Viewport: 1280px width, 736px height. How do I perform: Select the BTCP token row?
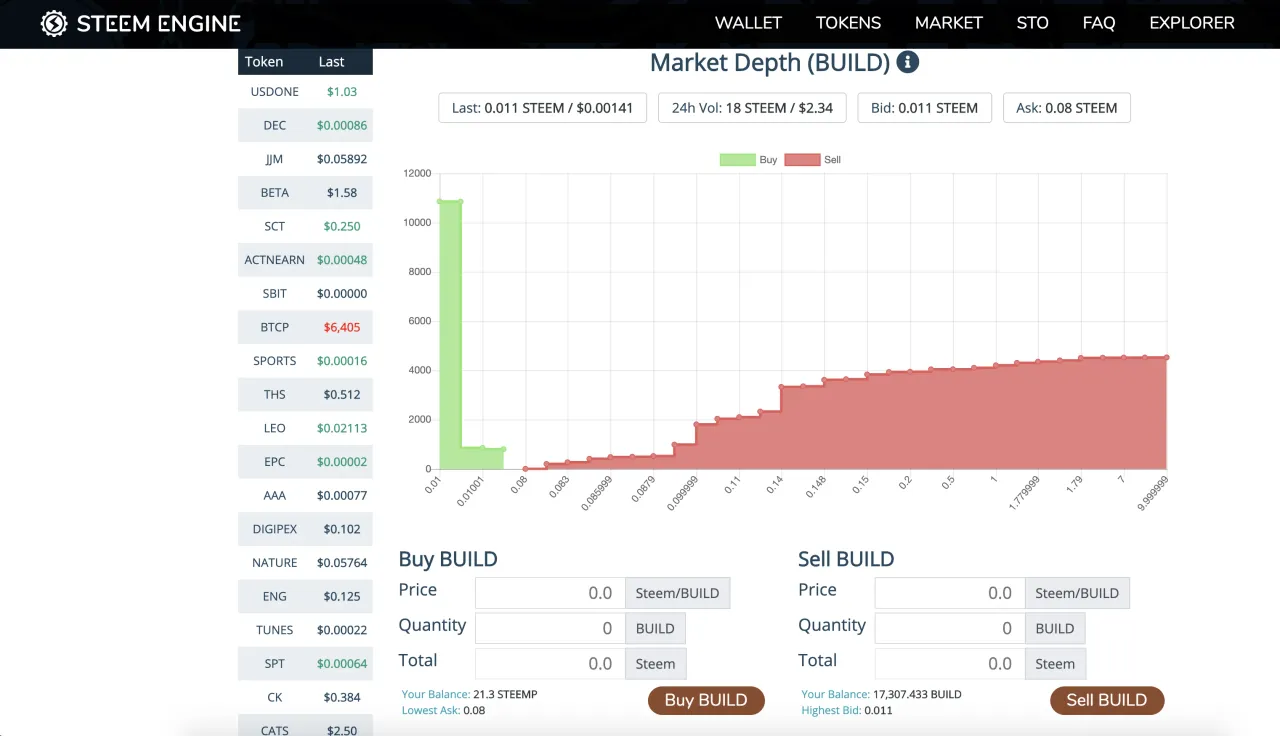305,327
